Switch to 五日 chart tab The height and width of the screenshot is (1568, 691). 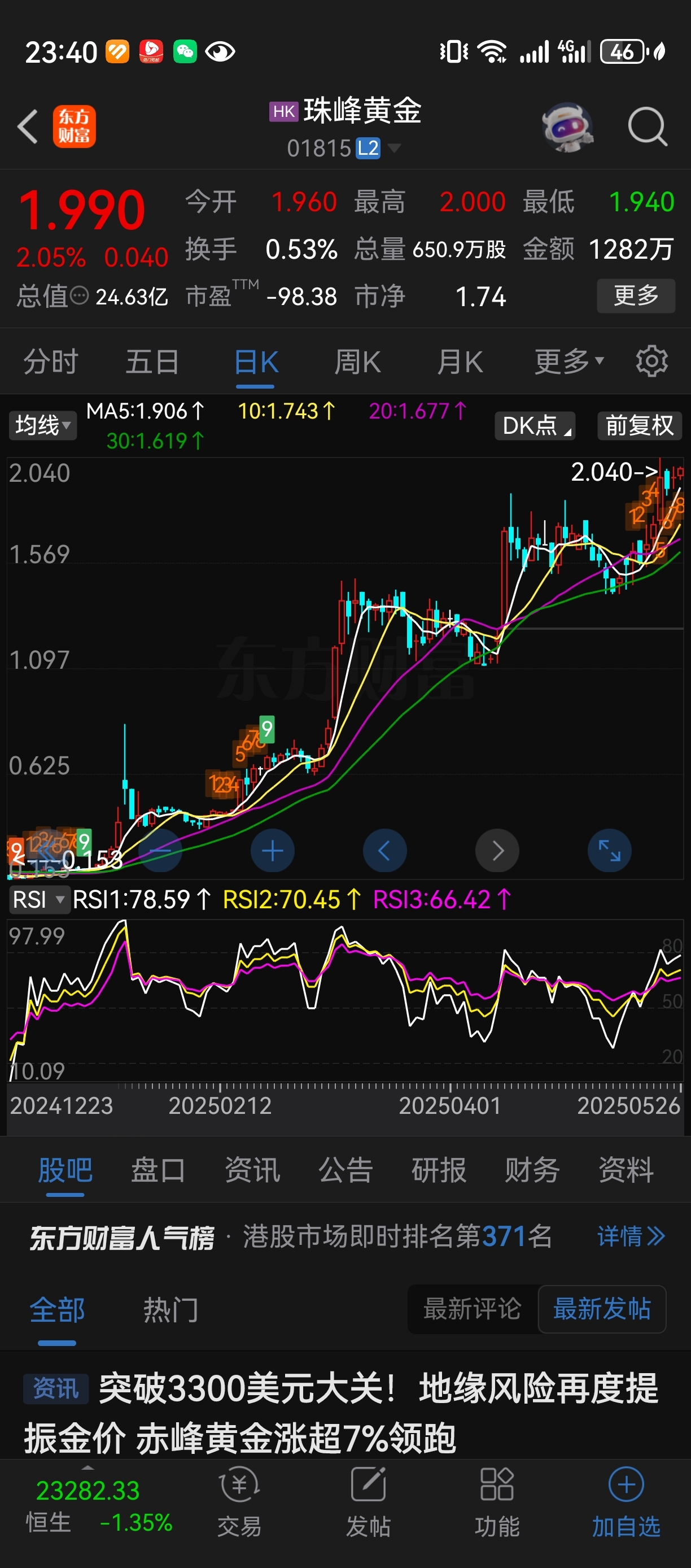click(x=152, y=361)
